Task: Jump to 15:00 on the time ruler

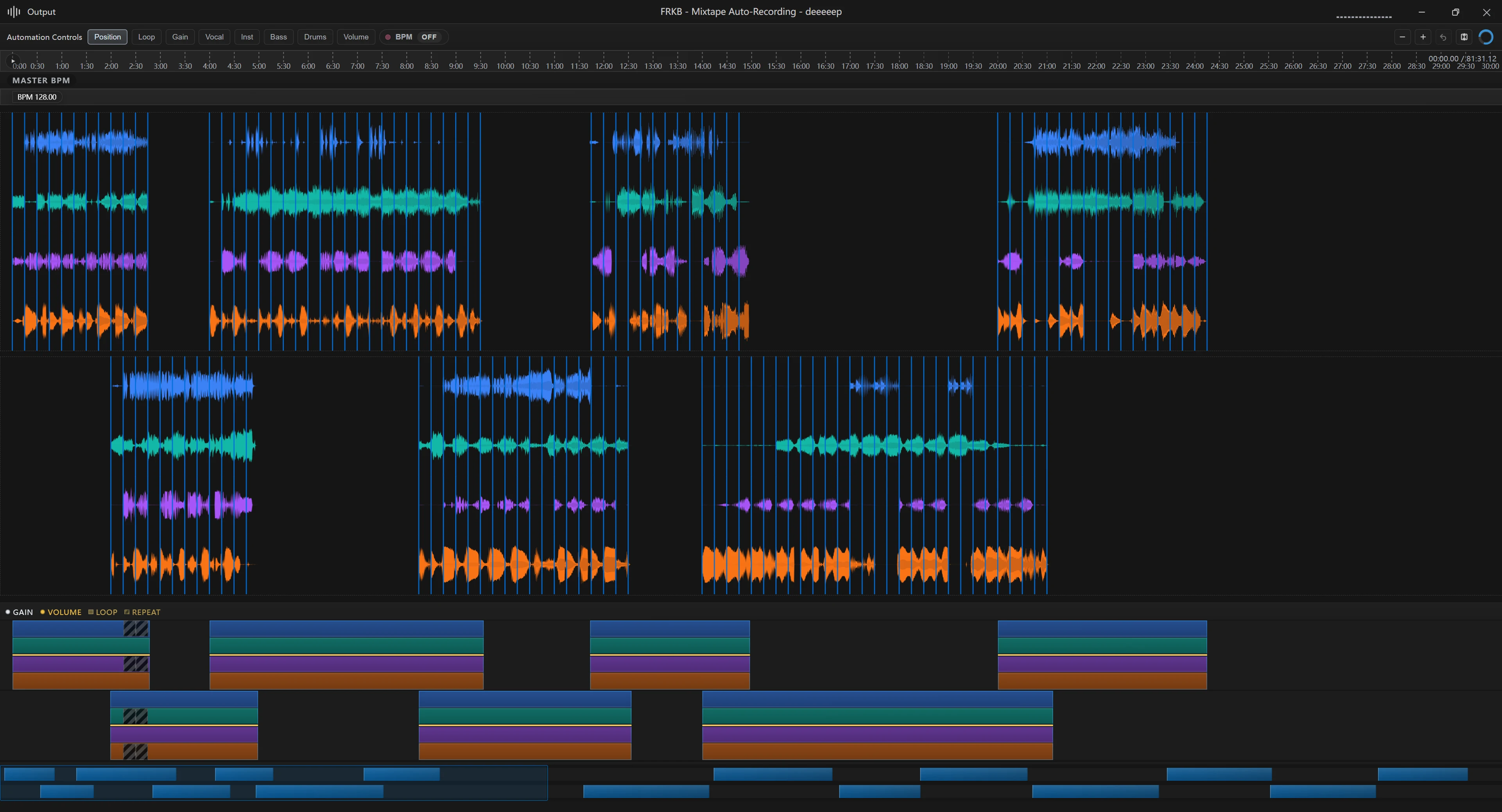Action: pyautogui.click(x=751, y=66)
